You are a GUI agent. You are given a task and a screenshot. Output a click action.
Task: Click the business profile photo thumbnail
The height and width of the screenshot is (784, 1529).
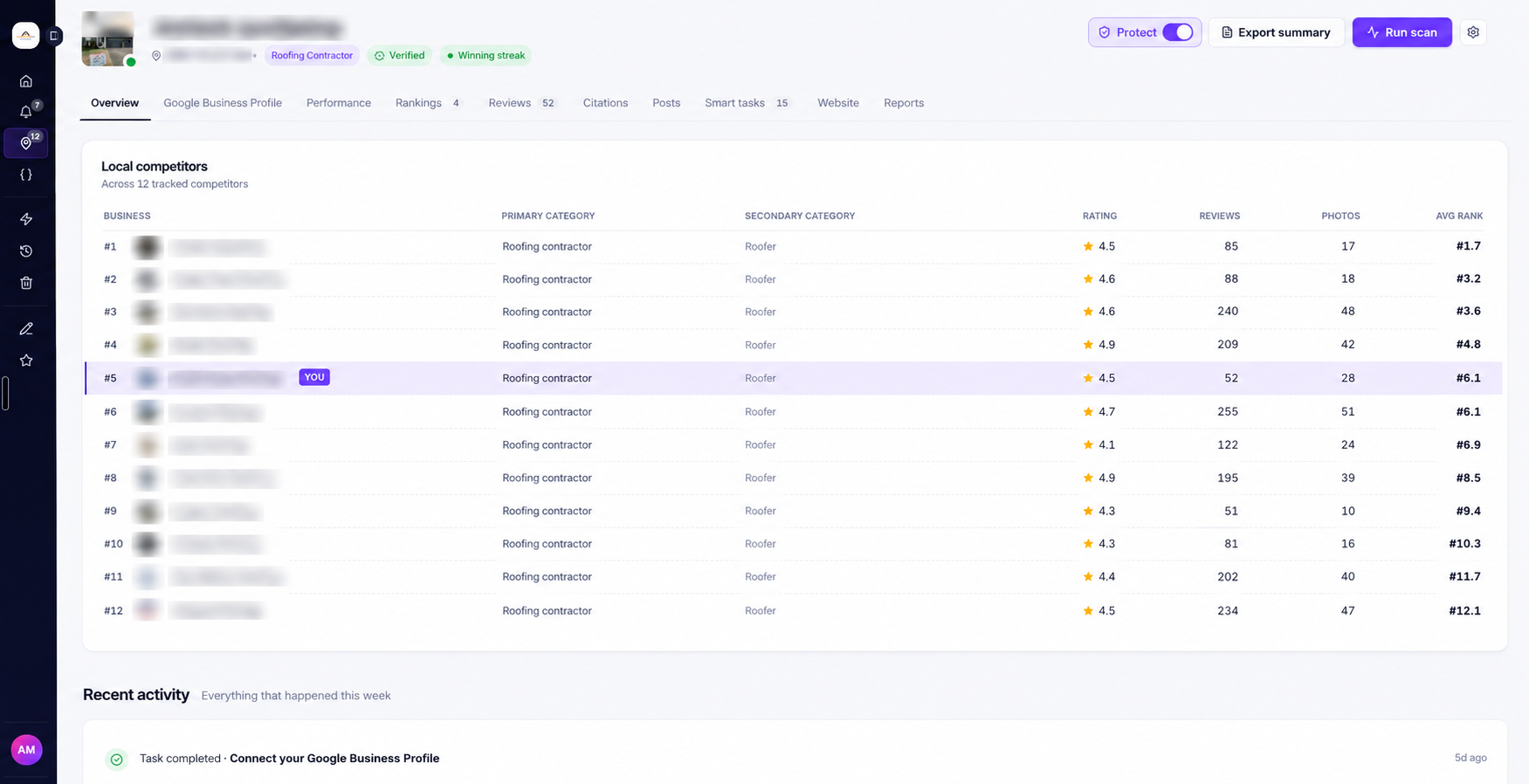click(x=108, y=38)
